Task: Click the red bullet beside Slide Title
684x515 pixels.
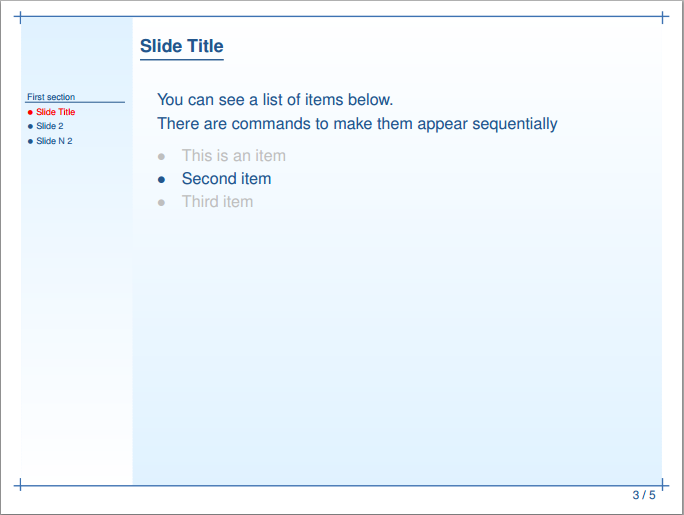Action: [x=30, y=112]
